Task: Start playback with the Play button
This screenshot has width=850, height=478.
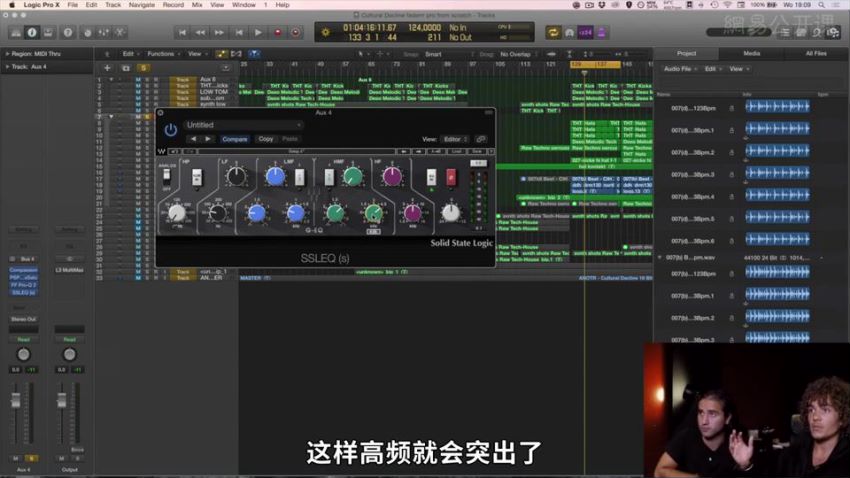Action: pyautogui.click(x=258, y=33)
